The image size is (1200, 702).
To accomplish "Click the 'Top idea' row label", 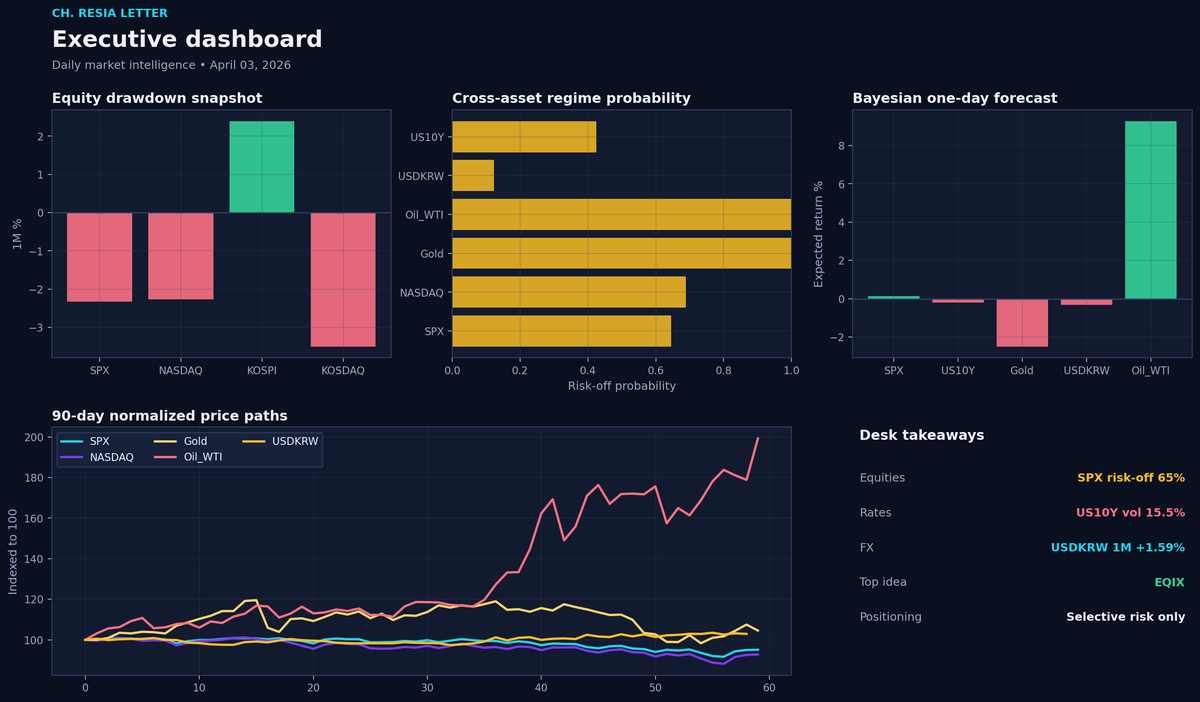I will coord(884,582).
